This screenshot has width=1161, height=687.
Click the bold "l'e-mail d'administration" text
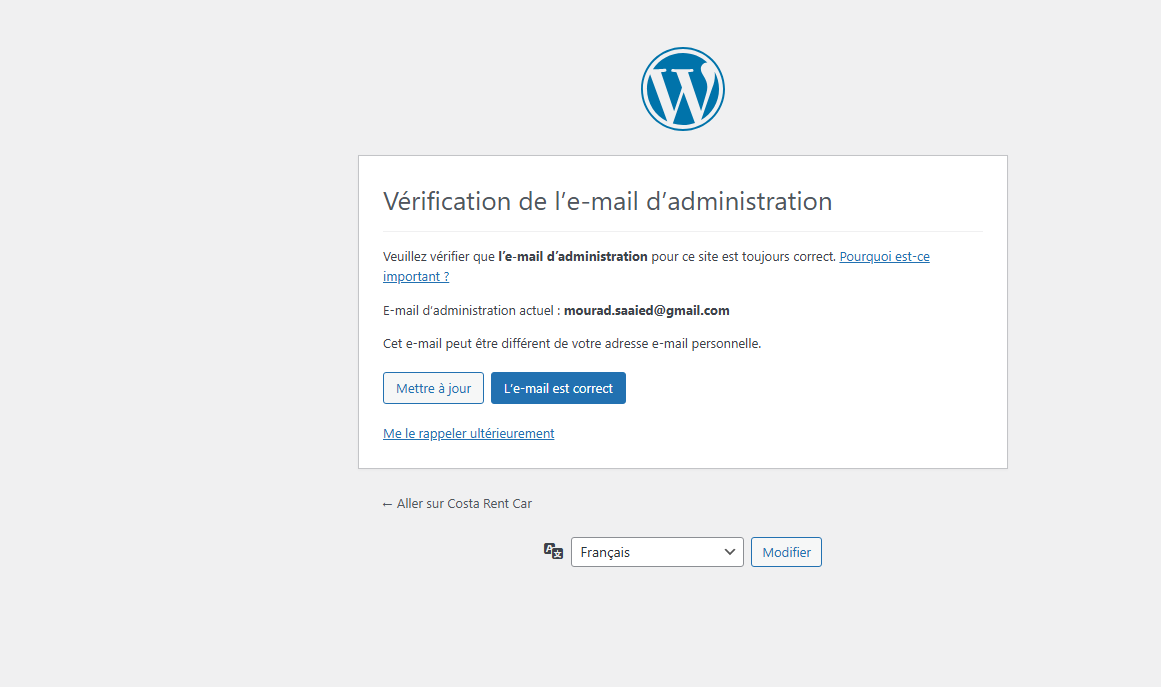[x=573, y=257]
